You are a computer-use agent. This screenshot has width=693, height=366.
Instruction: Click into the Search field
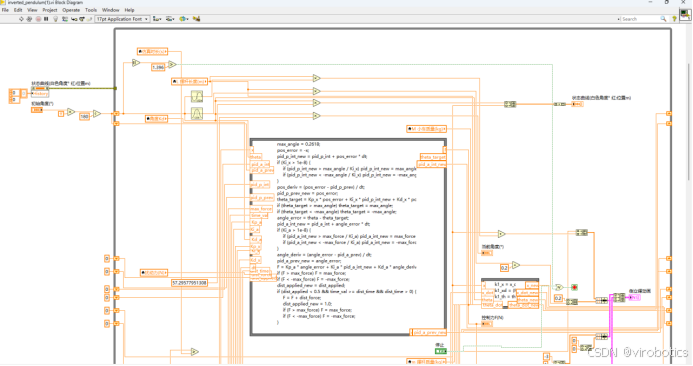[640, 19]
